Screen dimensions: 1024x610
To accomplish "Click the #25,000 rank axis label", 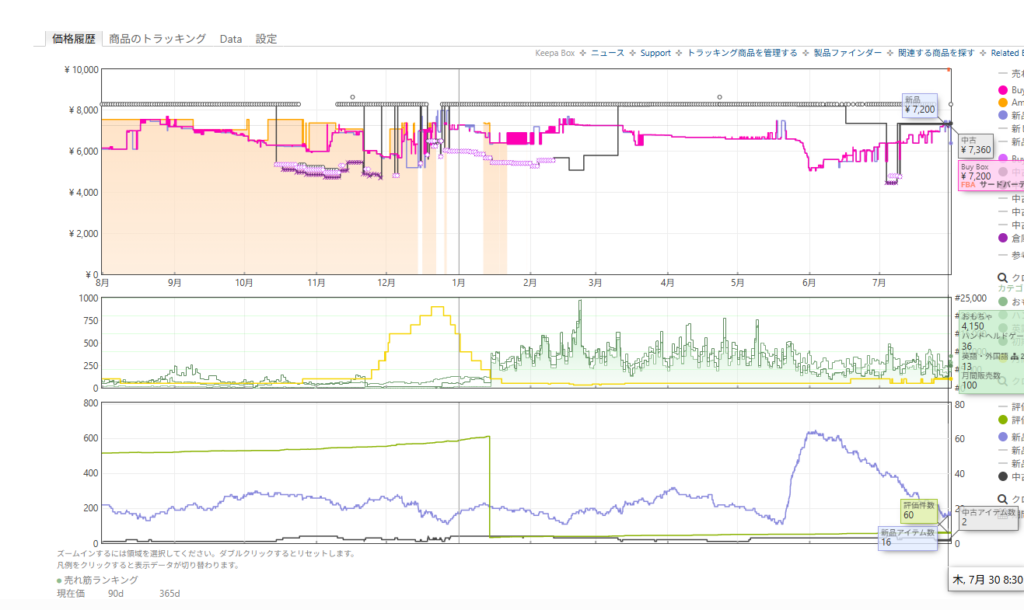I will [x=970, y=298].
